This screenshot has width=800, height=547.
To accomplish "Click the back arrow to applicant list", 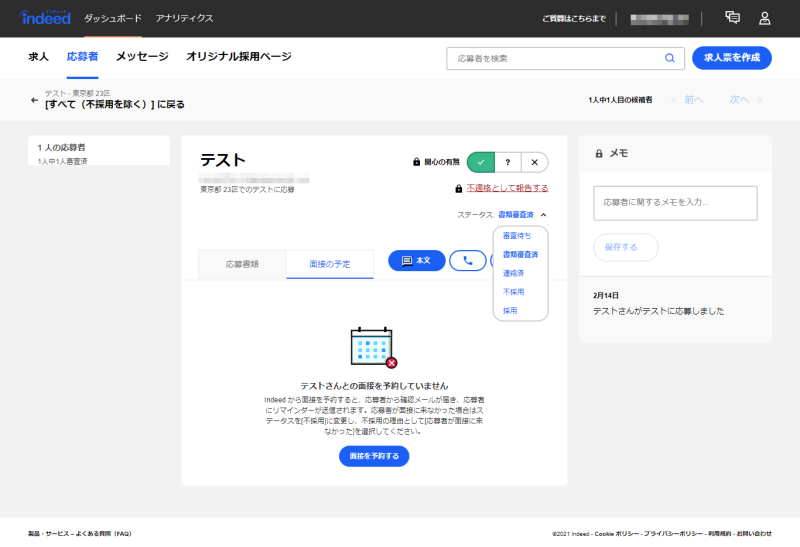I will coord(34,100).
